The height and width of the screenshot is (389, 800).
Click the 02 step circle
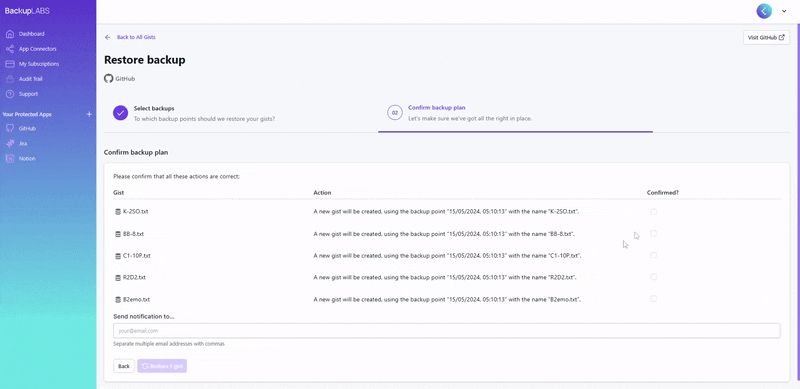pyautogui.click(x=394, y=113)
